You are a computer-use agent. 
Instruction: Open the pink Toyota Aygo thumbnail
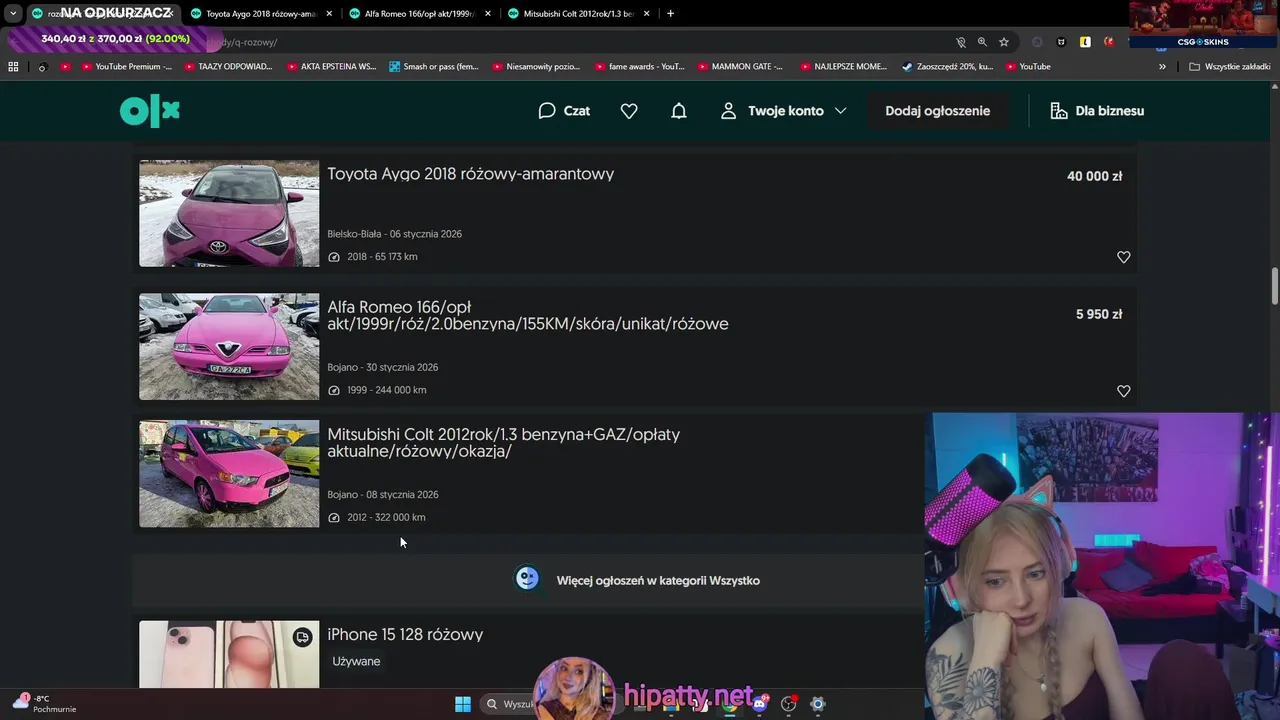(x=229, y=213)
